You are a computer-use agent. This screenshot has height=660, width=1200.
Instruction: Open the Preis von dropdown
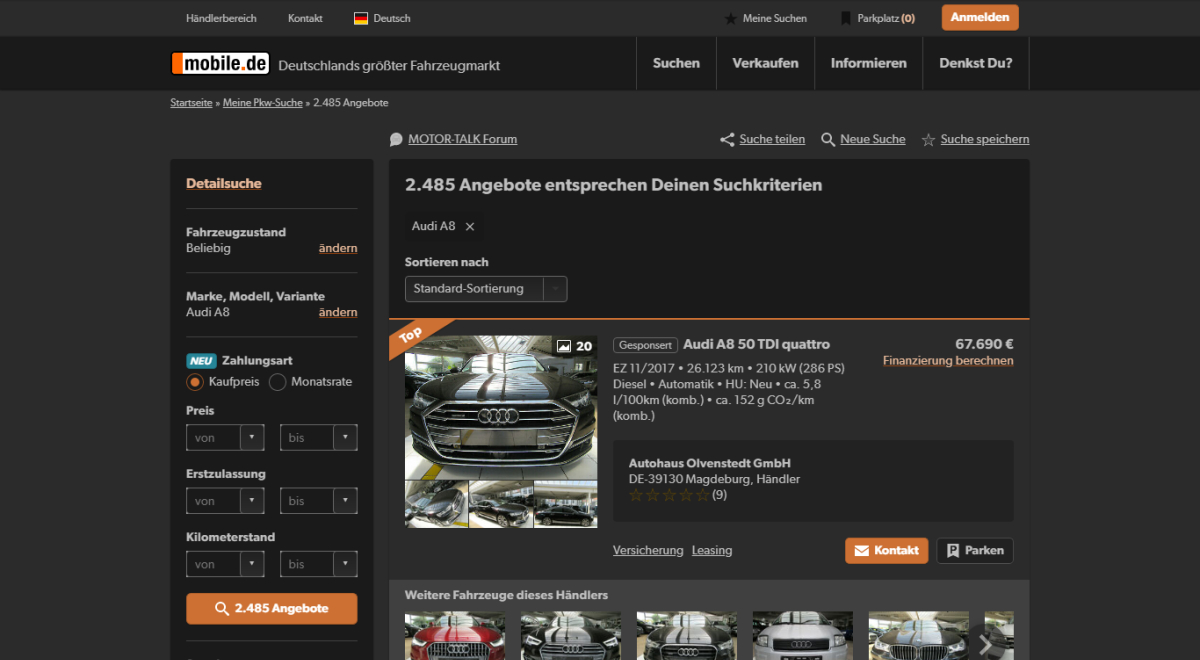[225, 438]
